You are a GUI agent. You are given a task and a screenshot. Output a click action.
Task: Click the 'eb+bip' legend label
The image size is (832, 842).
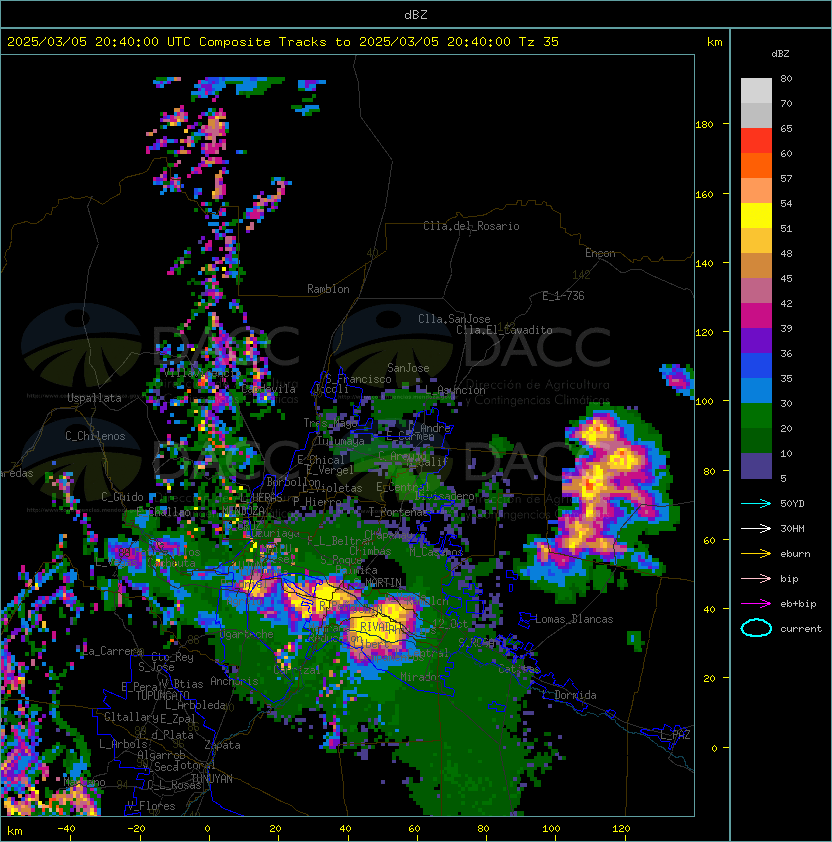click(798, 604)
